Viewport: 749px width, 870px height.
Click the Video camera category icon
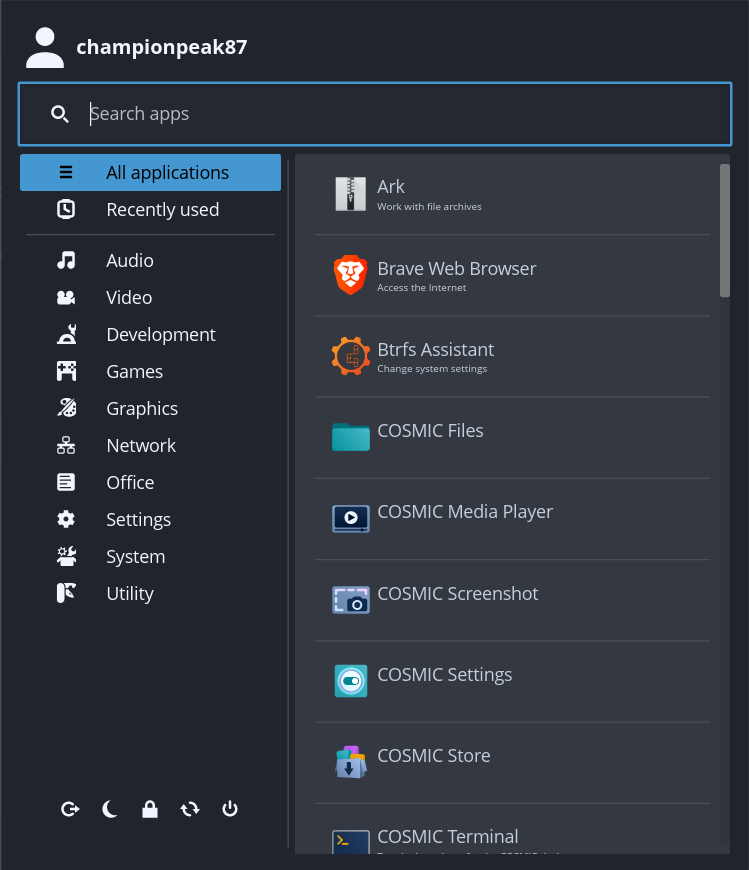[x=66, y=297]
